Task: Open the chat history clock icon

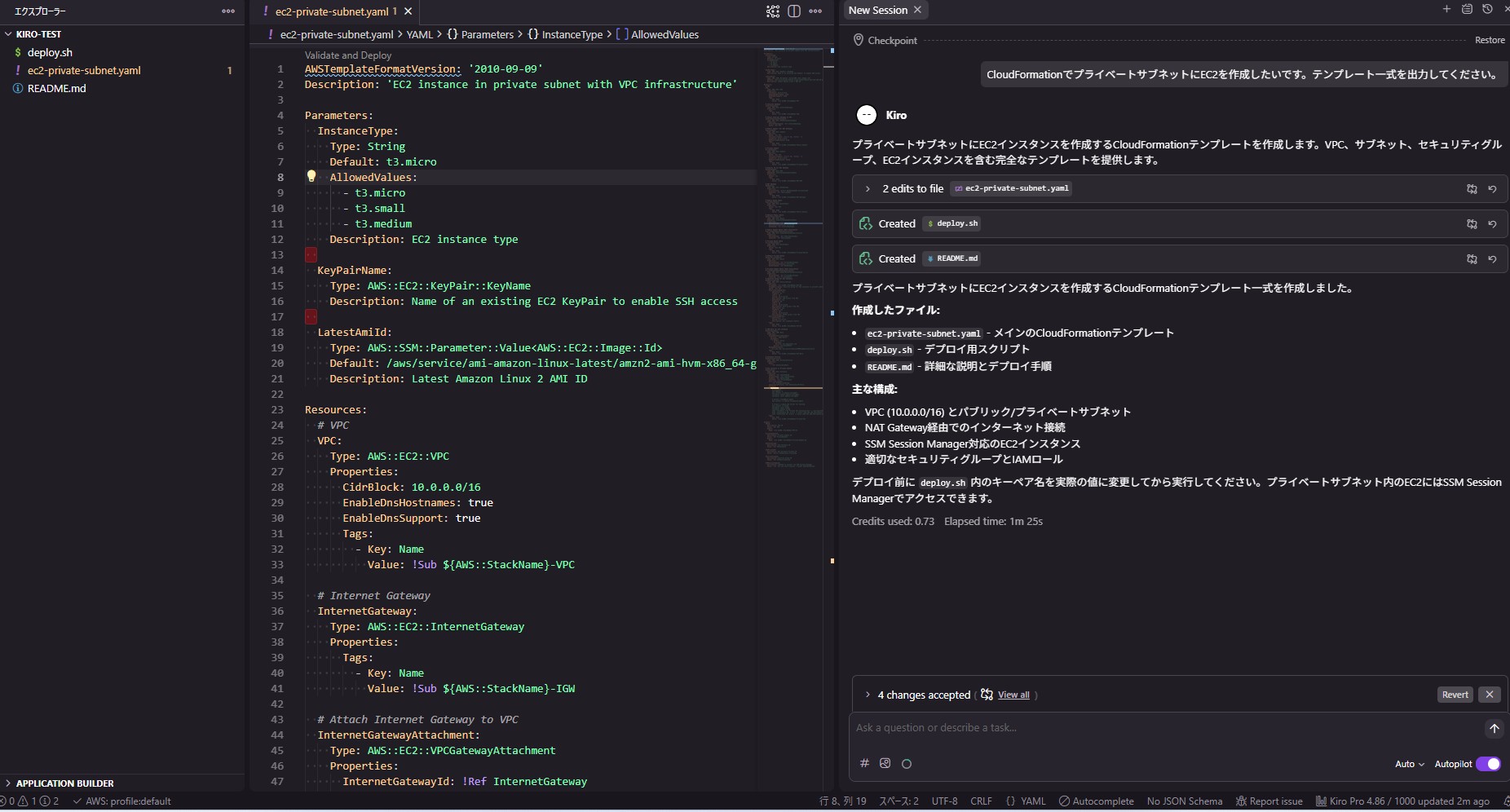Action: [x=1487, y=9]
